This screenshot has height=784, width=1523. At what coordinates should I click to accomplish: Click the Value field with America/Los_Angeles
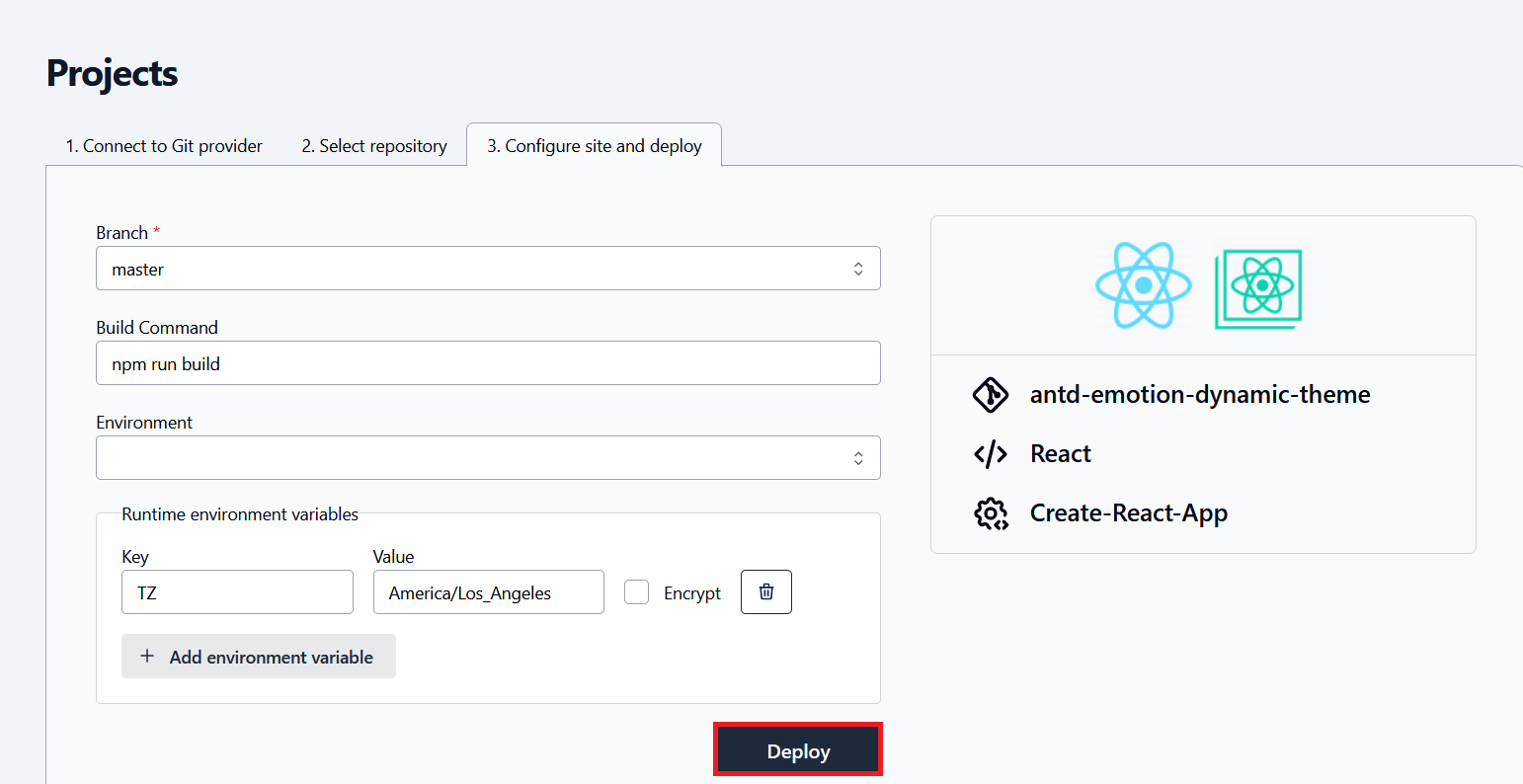click(489, 592)
